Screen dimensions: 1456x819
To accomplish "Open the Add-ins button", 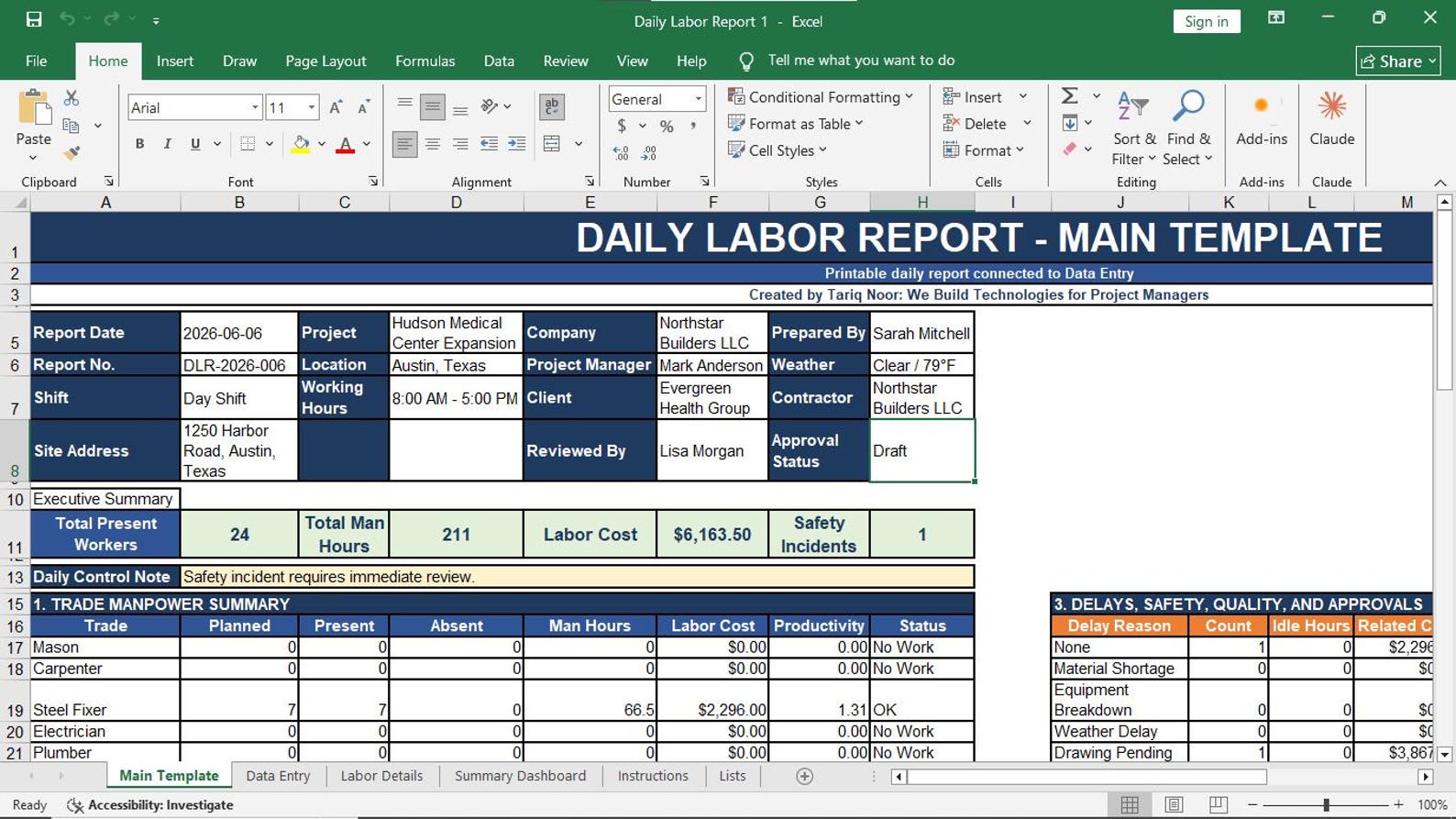I will pos(1262,119).
